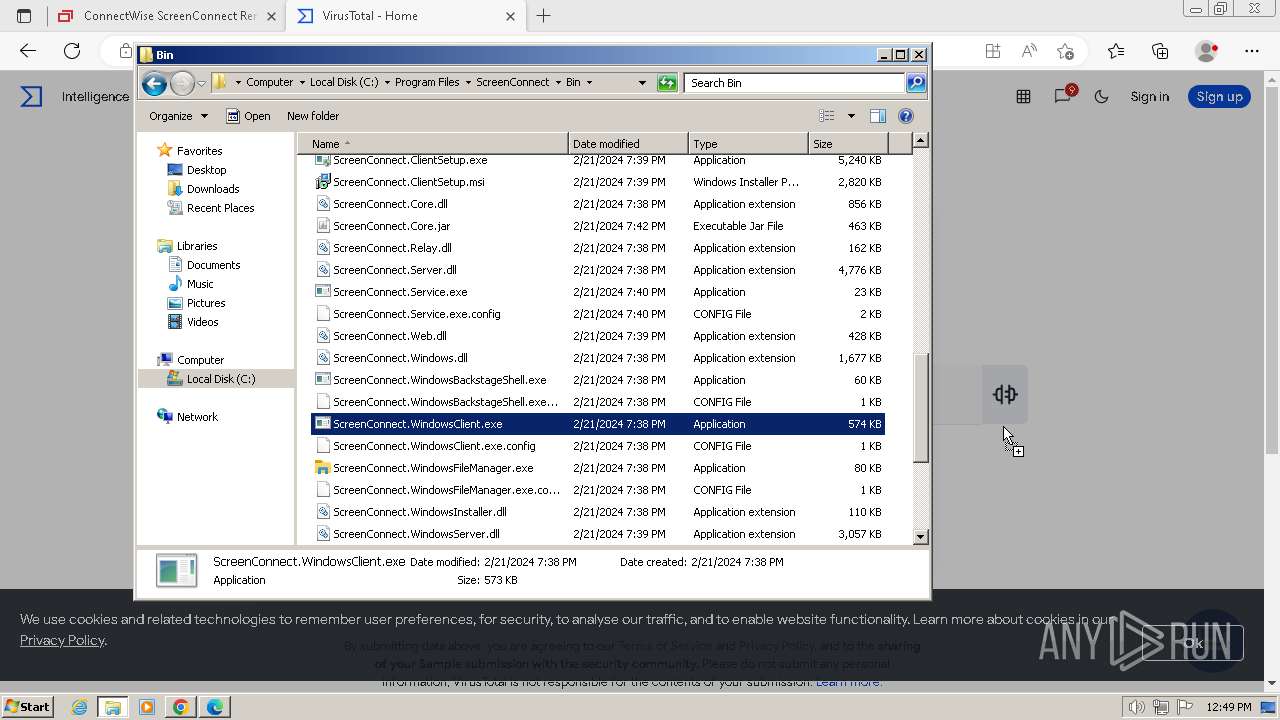The width and height of the screenshot is (1280, 720).
Task: Click the Sign up button on VirusTotal
Action: coord(1219,97)
